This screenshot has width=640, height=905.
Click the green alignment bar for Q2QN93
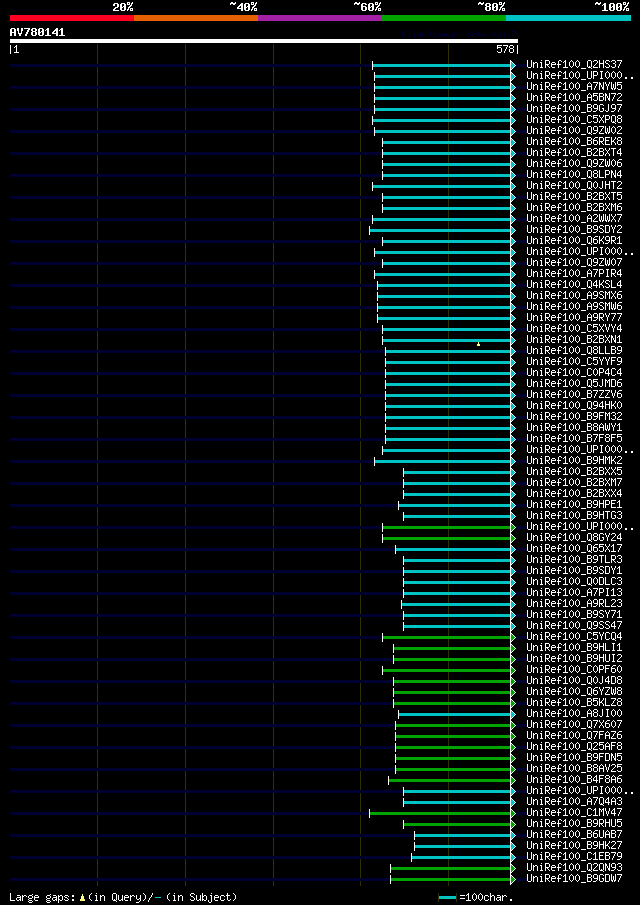(x=452, y=869)
